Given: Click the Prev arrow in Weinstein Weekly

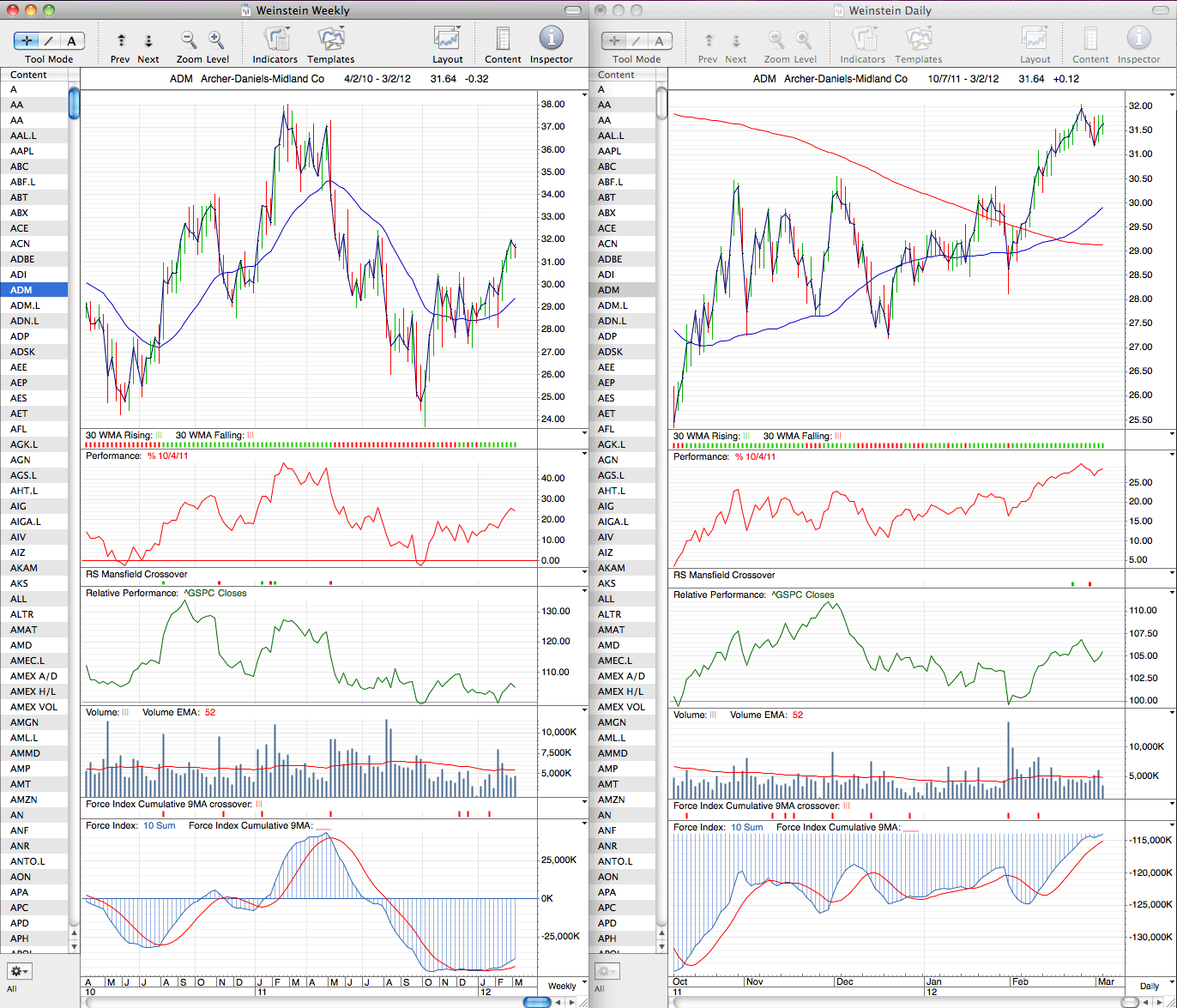Looking at the screenshot, I should click(121, 40).
